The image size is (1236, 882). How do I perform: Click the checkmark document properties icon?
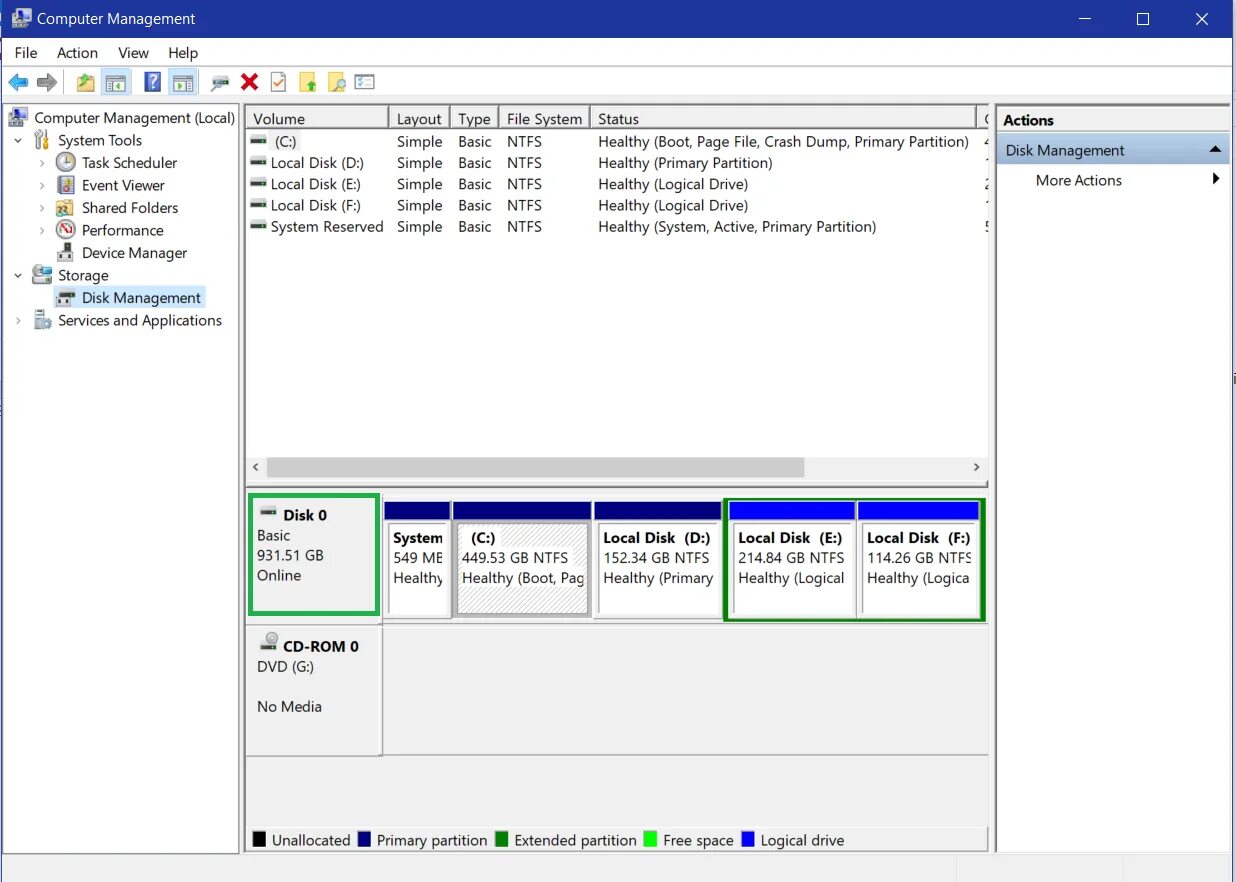click(x=279, y=82)
